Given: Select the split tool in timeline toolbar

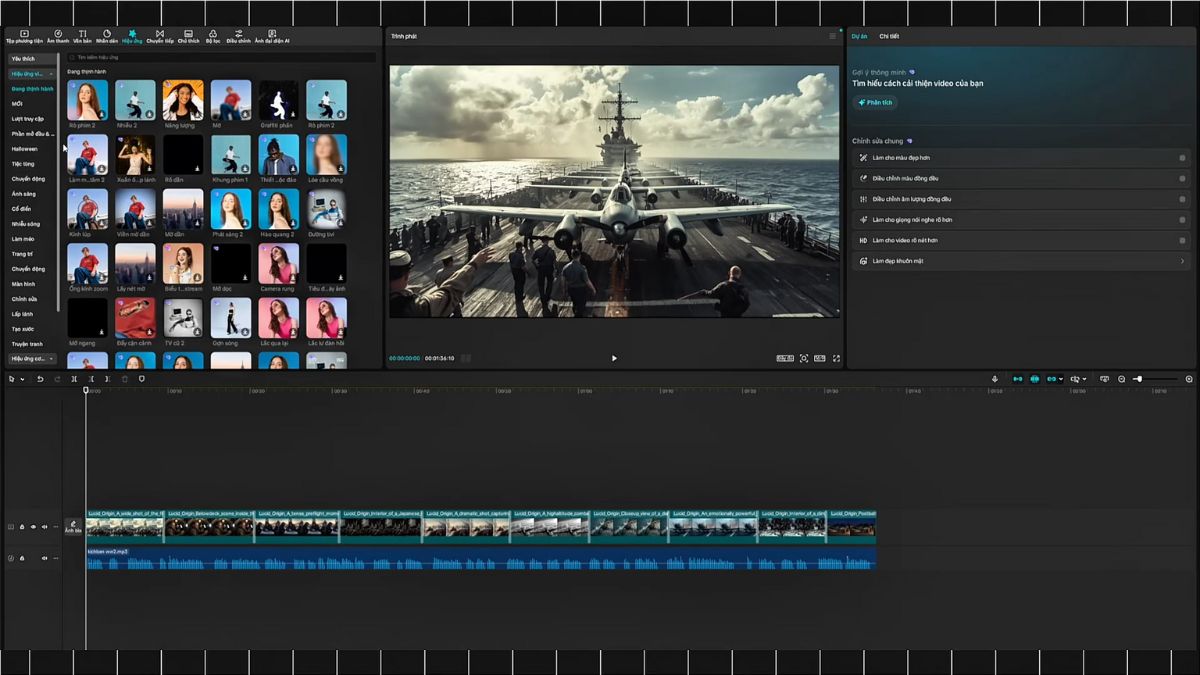Looking at the screenshot, I should 74,380.
